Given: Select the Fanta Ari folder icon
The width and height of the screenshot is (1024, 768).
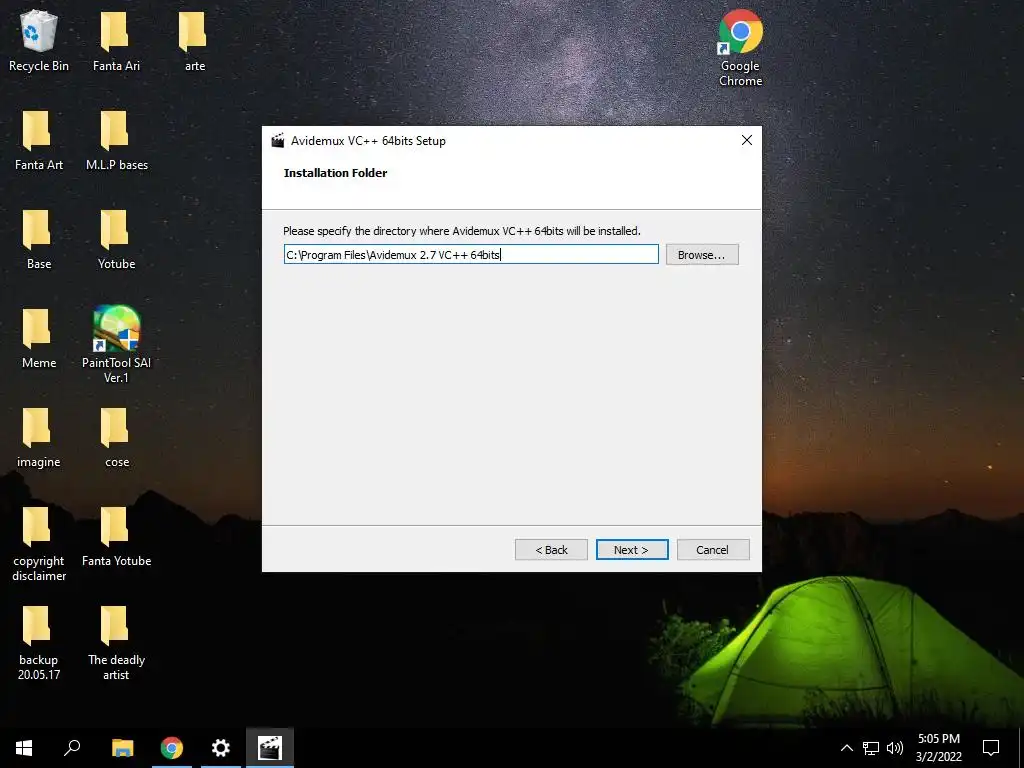Looking at the screenshot, I should (x=116, y=41).
